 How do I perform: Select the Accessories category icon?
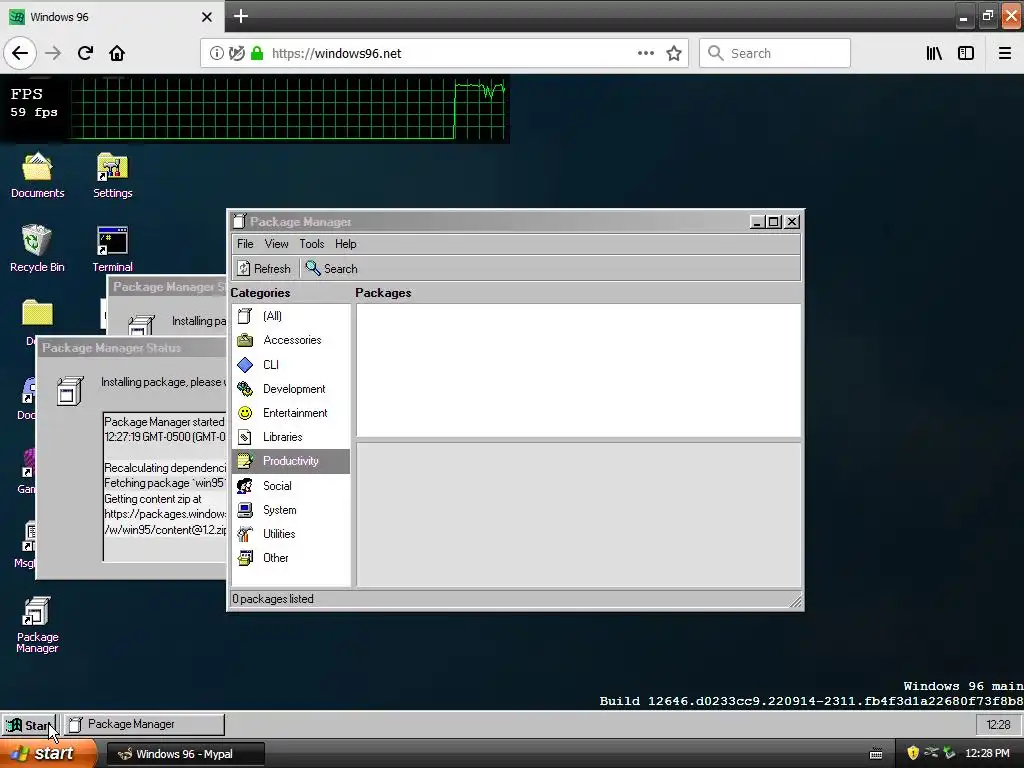pos(245,340)
